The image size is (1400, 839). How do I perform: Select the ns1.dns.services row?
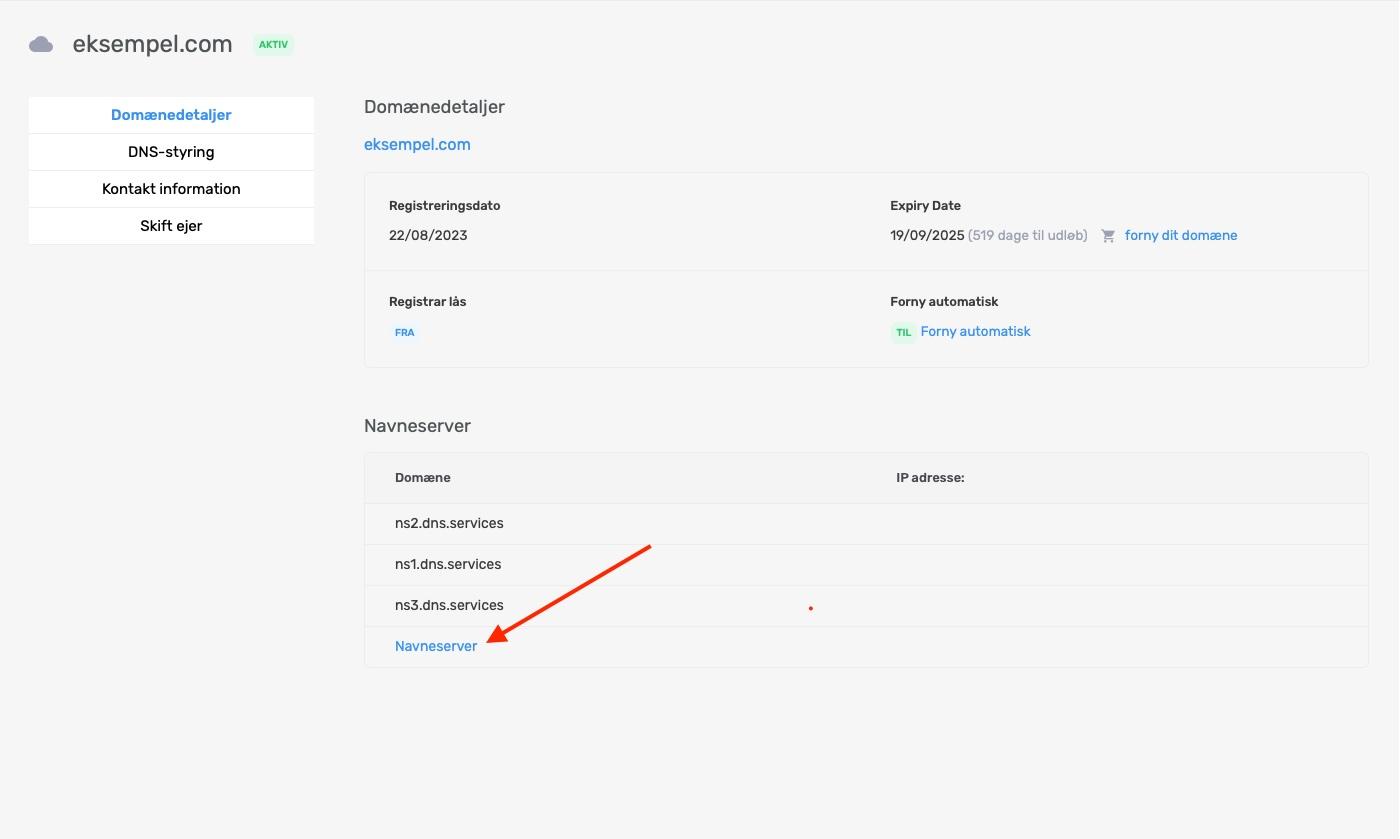tap(866, 564)
